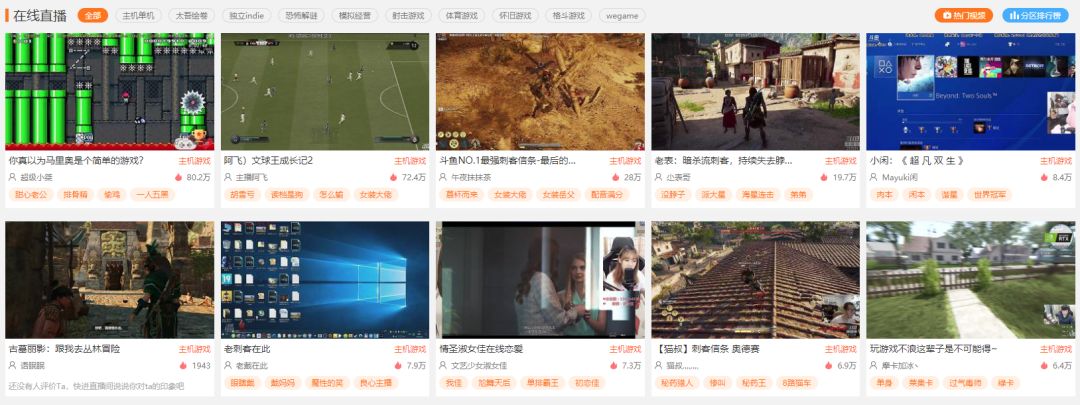Click streamer avatar icon beside 小表哥

pos(659,177)
